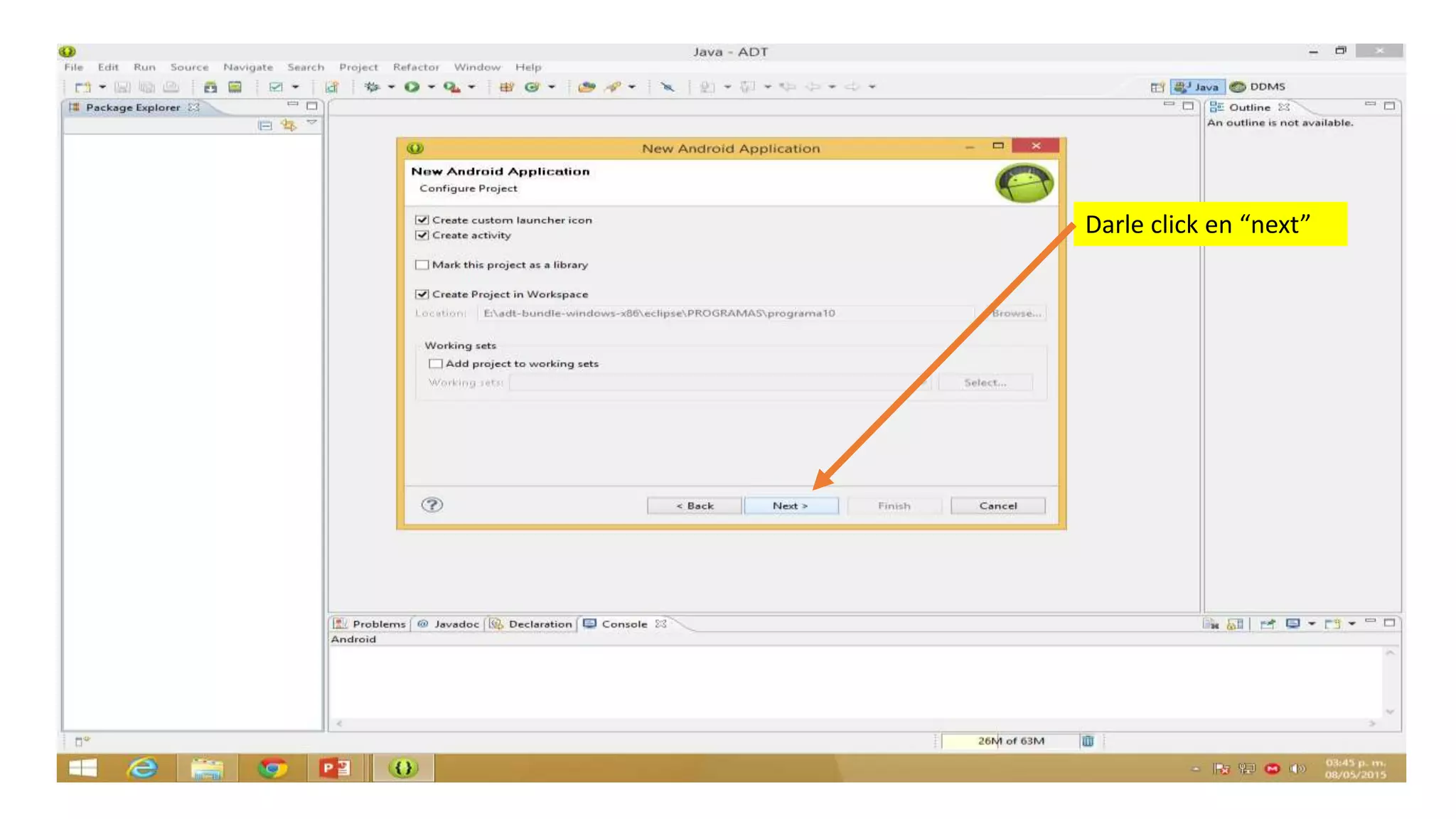Open the Refactor menu
1456x819 pixels.
[416, 67]
